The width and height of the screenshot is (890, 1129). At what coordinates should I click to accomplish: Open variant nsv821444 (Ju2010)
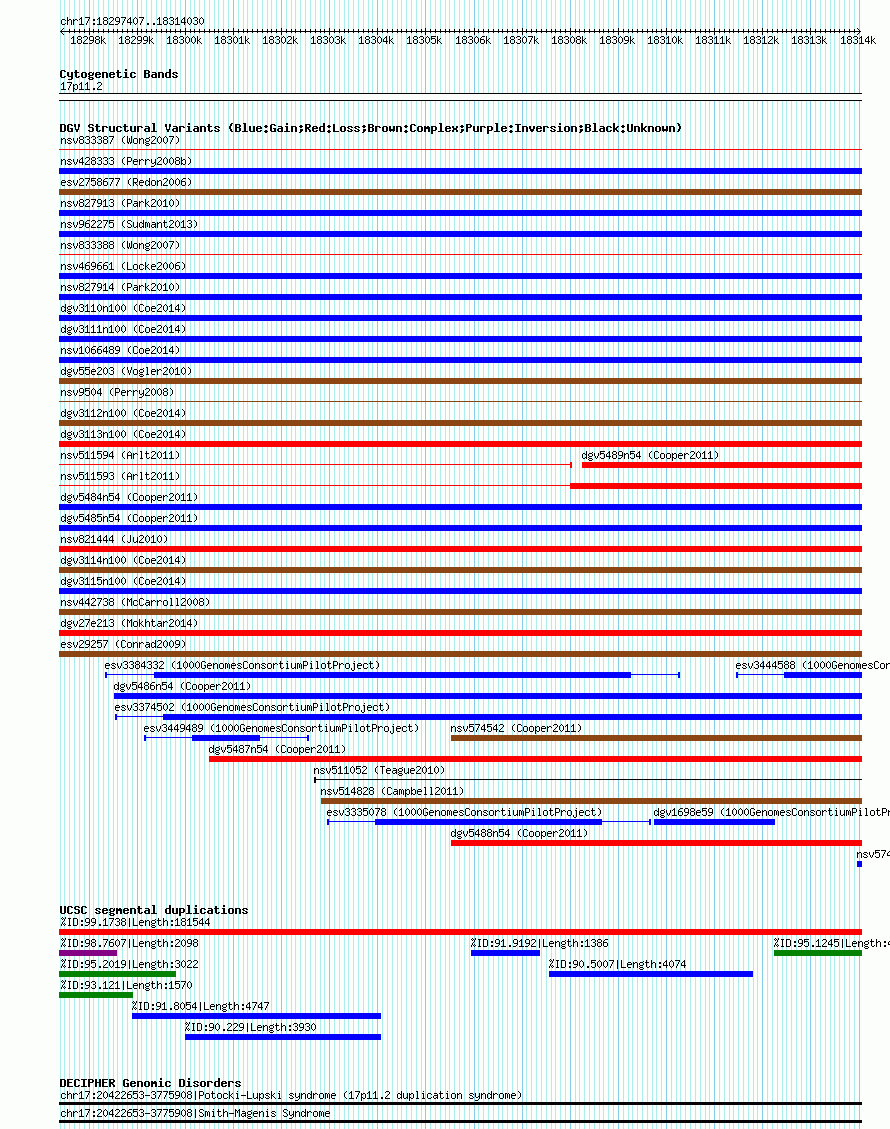pyautogui.click(x=114, y=539)
